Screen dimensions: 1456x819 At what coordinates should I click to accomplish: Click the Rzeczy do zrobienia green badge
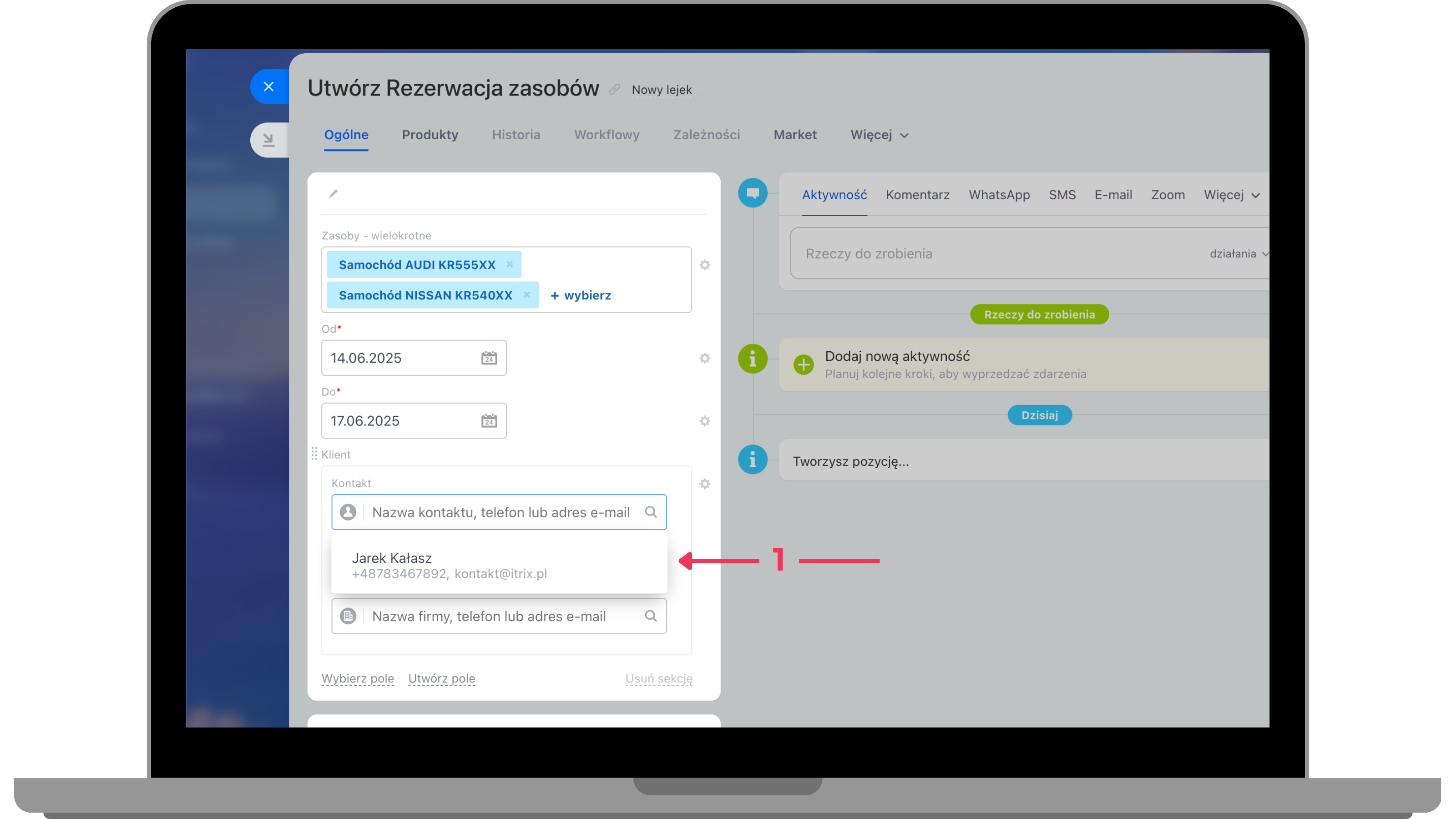(1039, 314)
